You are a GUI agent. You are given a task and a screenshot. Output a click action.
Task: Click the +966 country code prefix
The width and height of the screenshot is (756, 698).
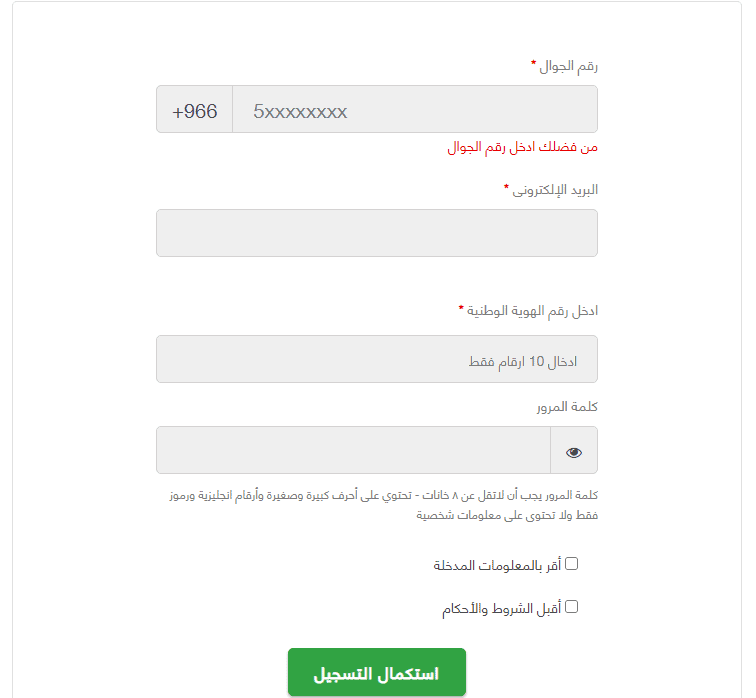[x=194, y=109]
